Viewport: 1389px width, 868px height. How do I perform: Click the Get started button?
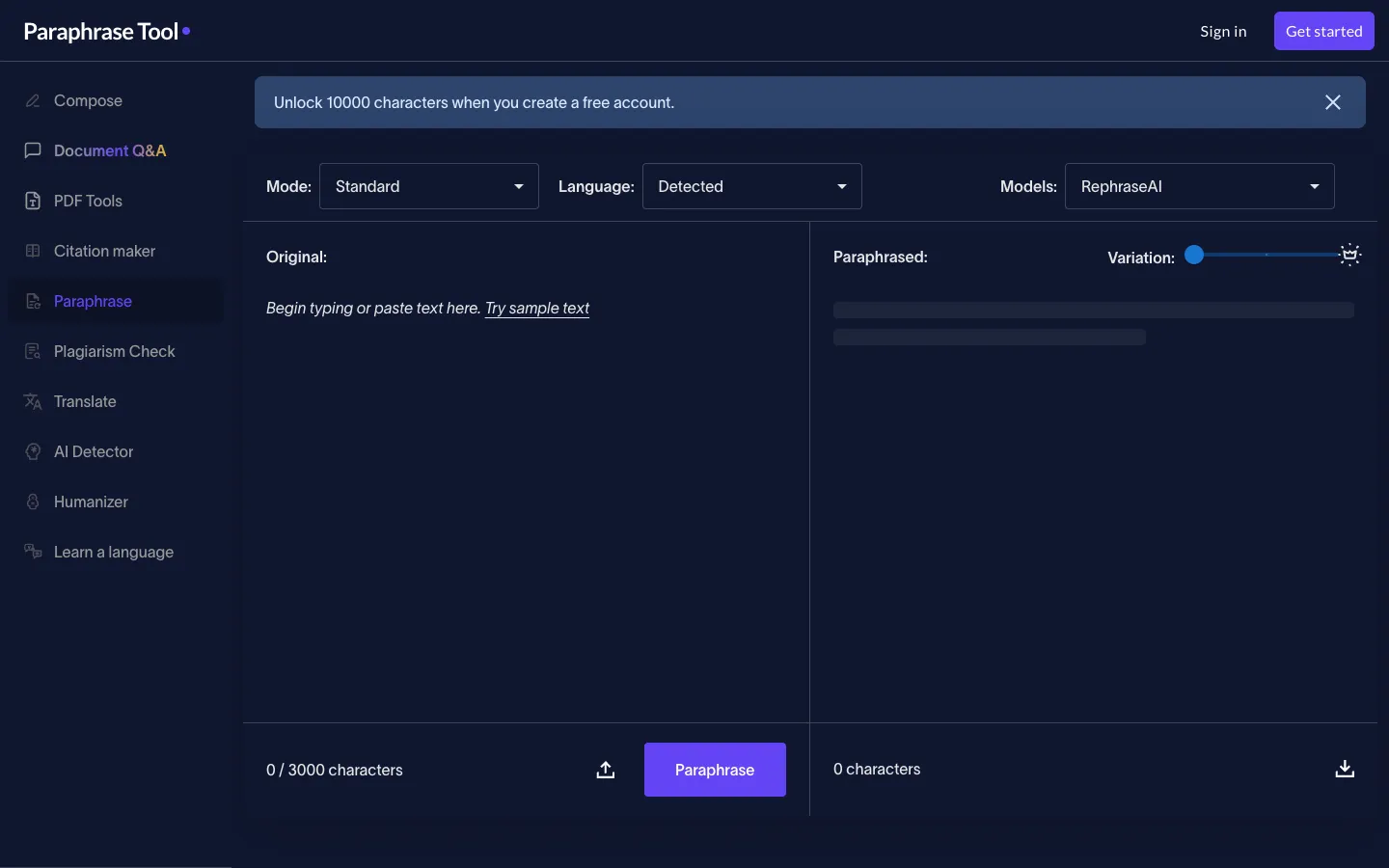pos(1324,31)
